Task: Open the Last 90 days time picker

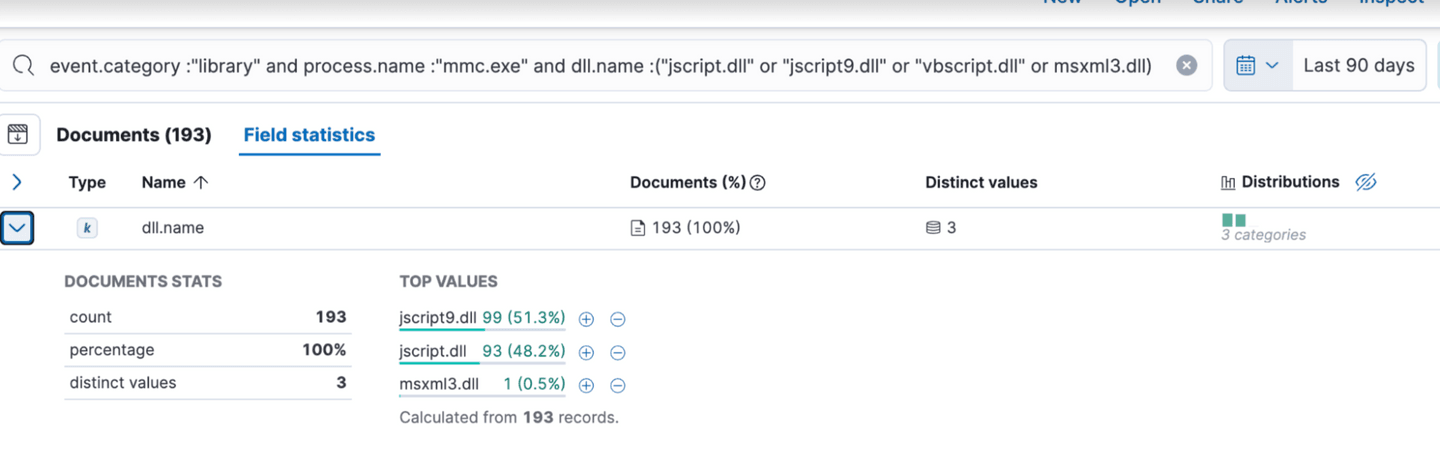Action: coord(1358,66)
